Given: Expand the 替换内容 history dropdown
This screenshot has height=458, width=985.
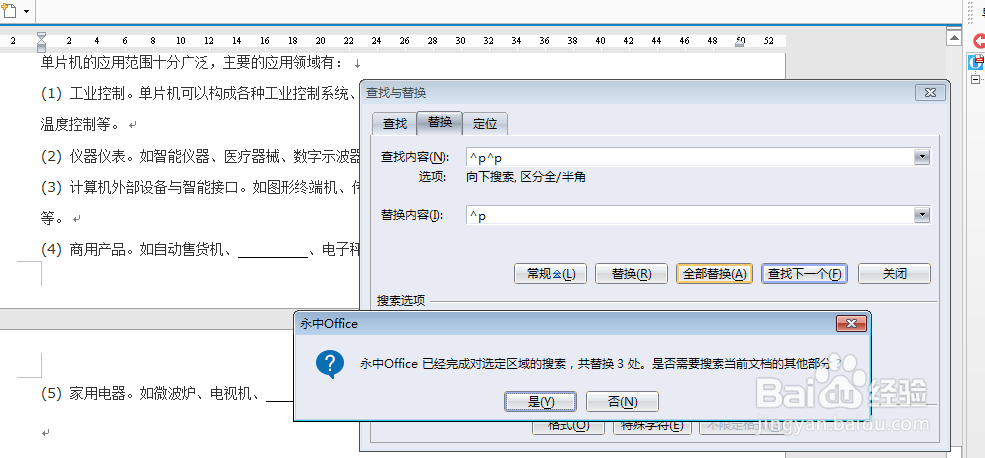Looking at the screenshot, I should [x=922, y=215].
